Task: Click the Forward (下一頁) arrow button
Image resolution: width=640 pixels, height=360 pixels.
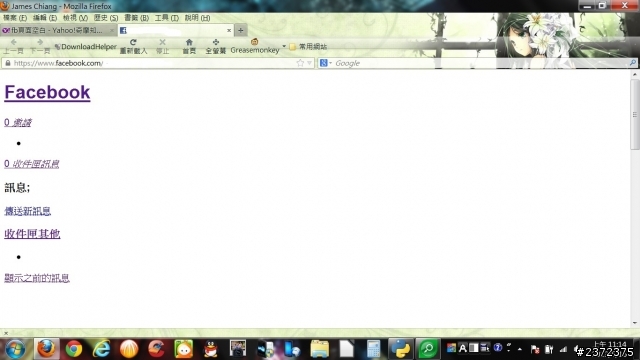Action: click(40, 46)
